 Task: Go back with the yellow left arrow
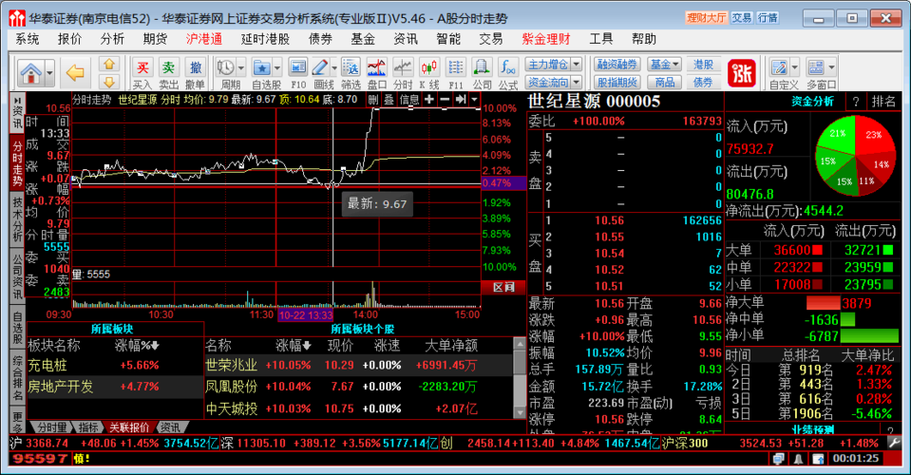pos(75,73)
